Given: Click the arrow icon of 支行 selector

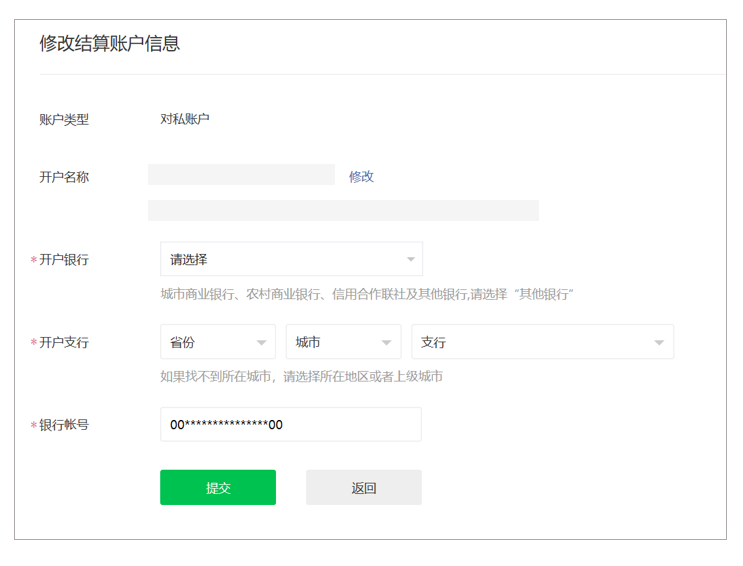Looking at the screenshot, I should (x=659, y=343).
